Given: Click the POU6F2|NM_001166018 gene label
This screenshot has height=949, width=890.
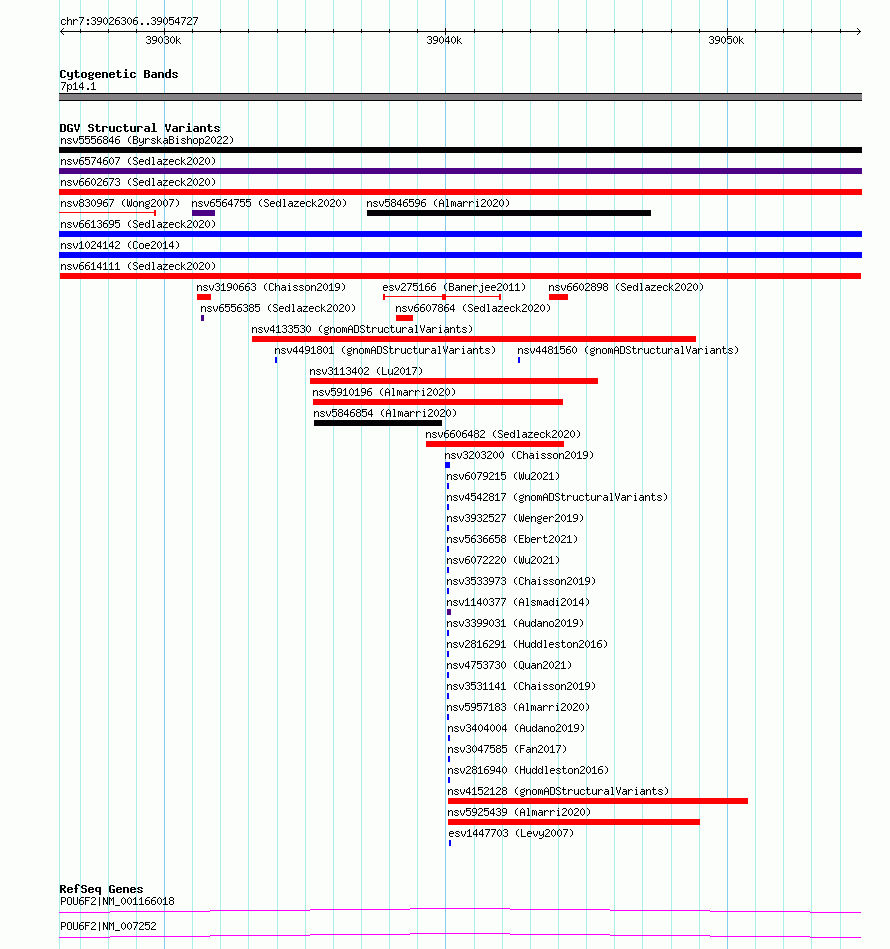Looking at the screenshot, I should (117, 901).
